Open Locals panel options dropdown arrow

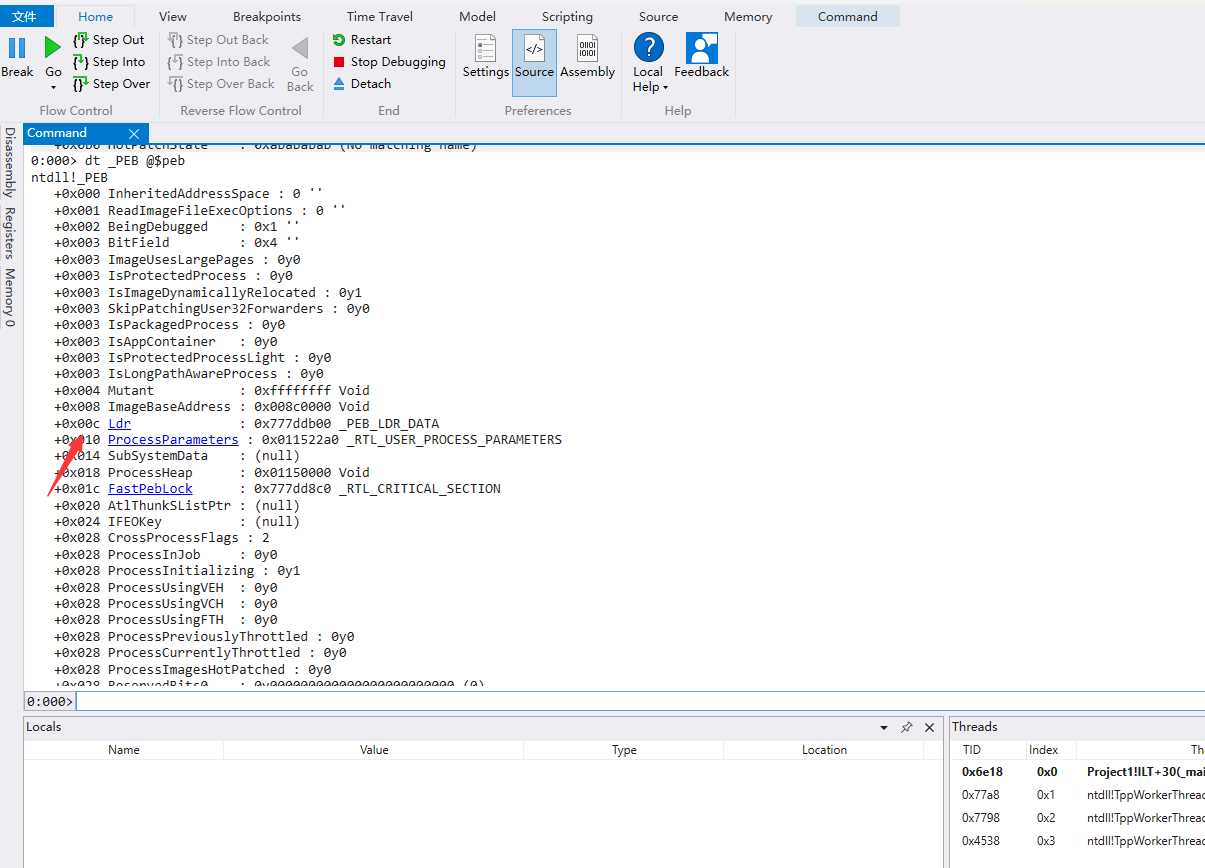click(x=883, y=728)
